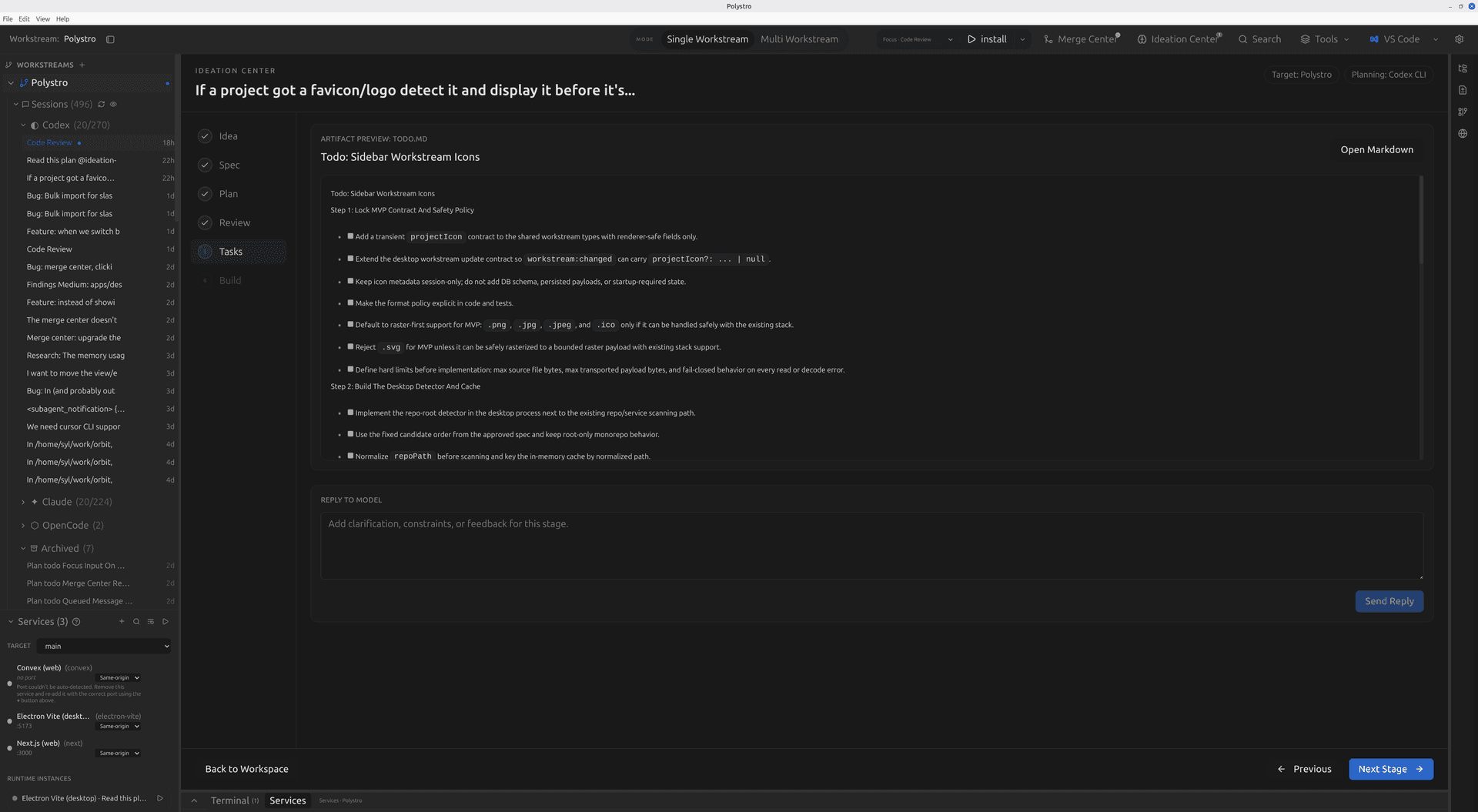This screenshot has height=812, width=1478.
Task: Search services with magnifier icon
Action: (x=136, y=621)
